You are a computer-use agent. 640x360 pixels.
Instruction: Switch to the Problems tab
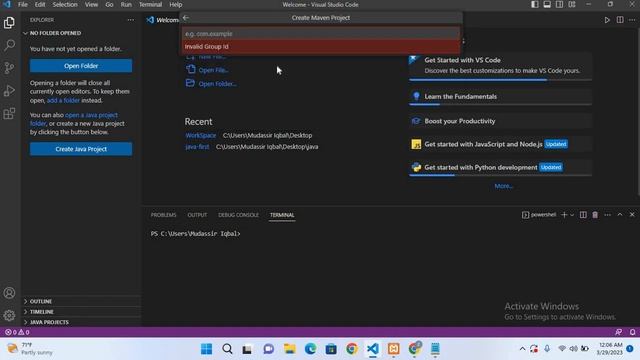click(163, 215)
